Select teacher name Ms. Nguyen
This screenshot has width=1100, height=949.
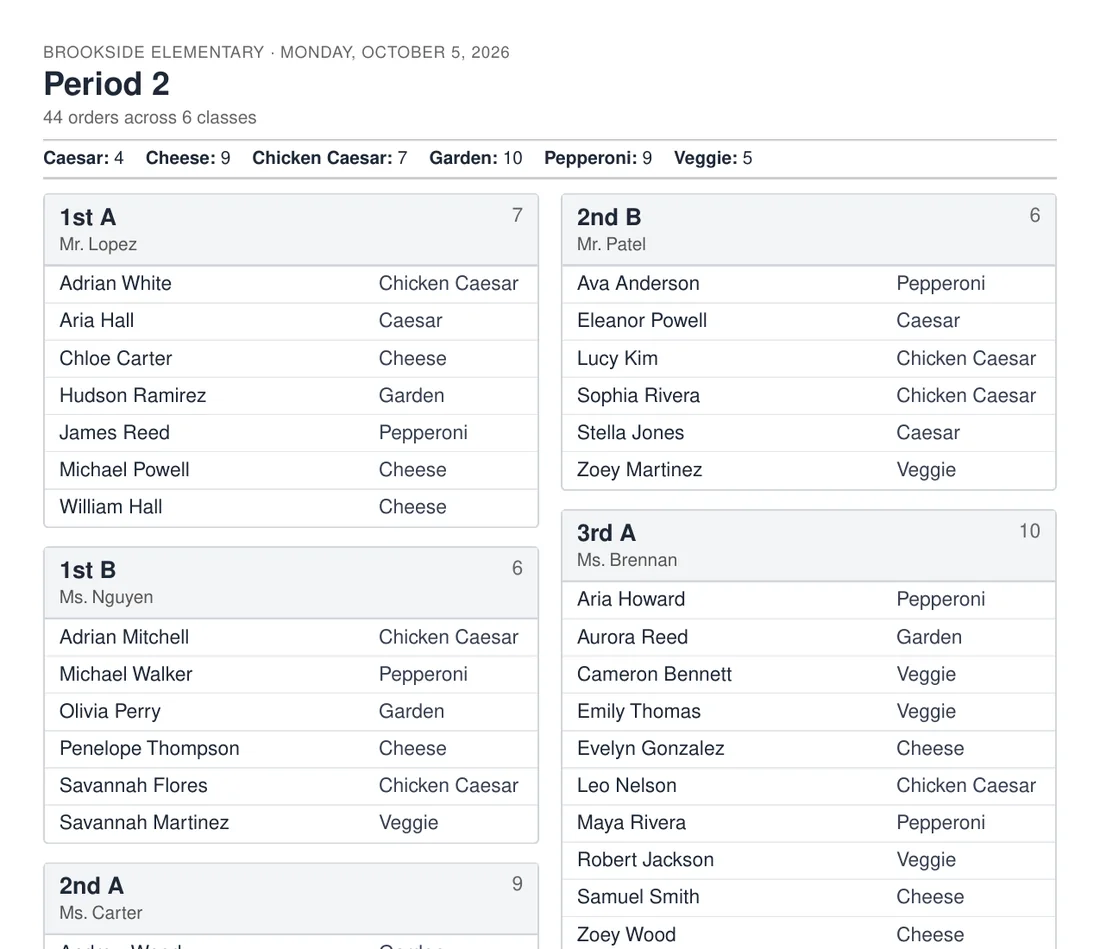pyautogui.click(x=106, y=597)
